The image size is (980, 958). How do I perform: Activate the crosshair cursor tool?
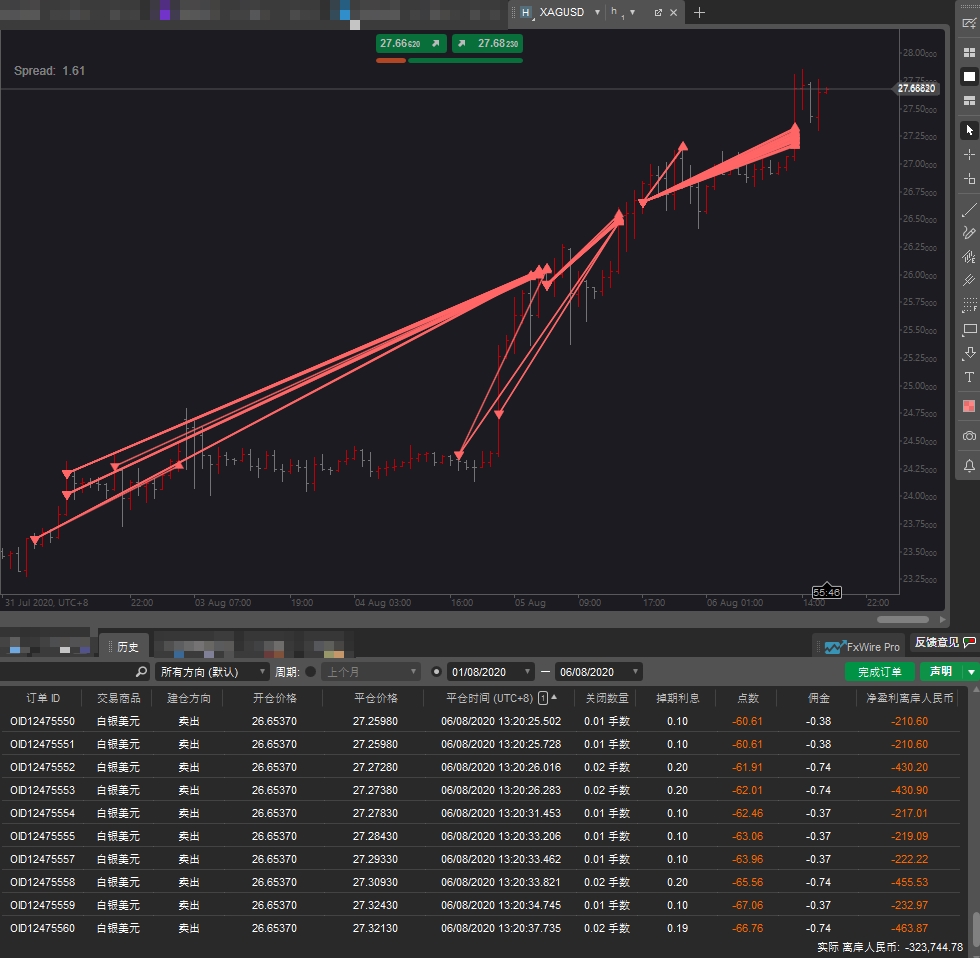coord(969,154)
